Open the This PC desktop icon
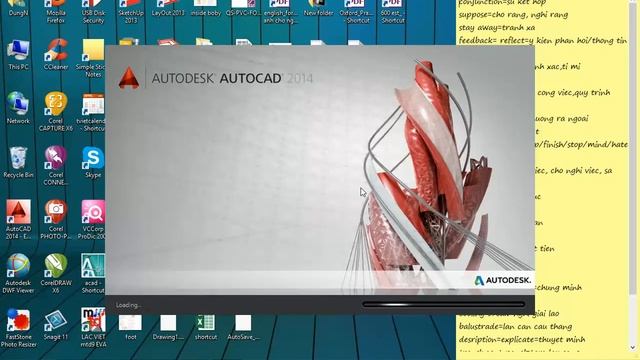Image resolution: width=640 pixels, height=360 pixels. click(18, 55)
